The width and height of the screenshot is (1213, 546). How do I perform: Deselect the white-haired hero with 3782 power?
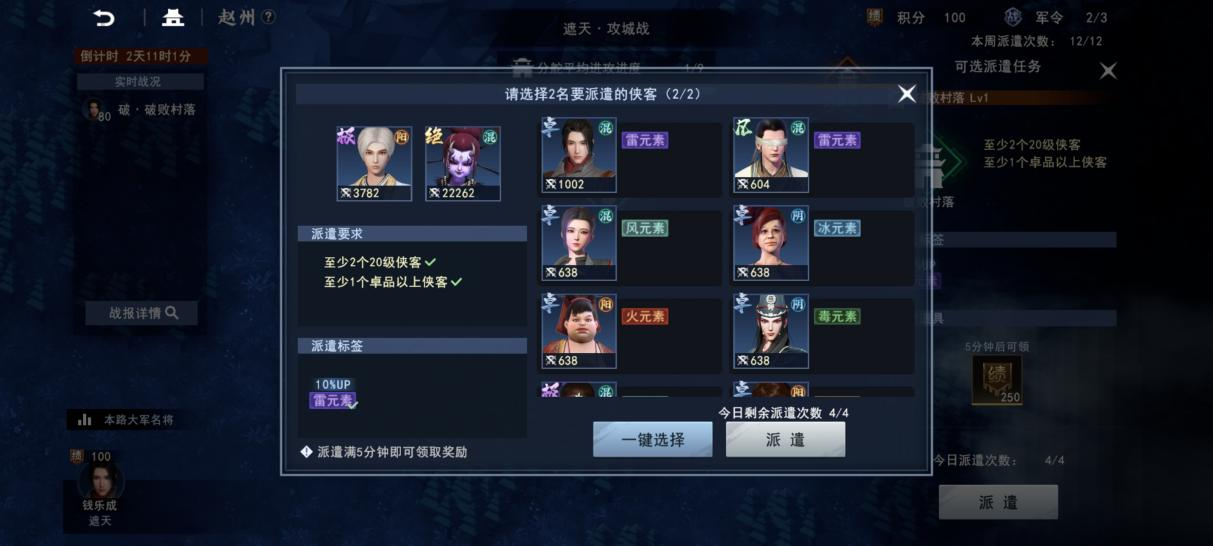pyautogui.click(x=374, y=164)
